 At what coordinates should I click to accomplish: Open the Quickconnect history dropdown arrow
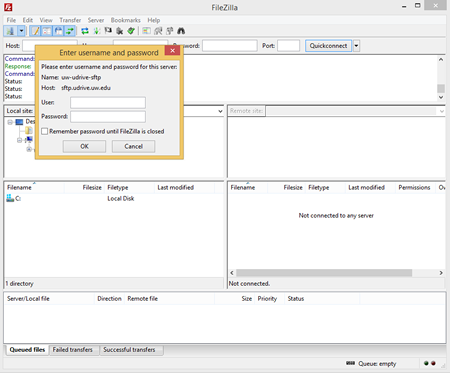[356, 46]
